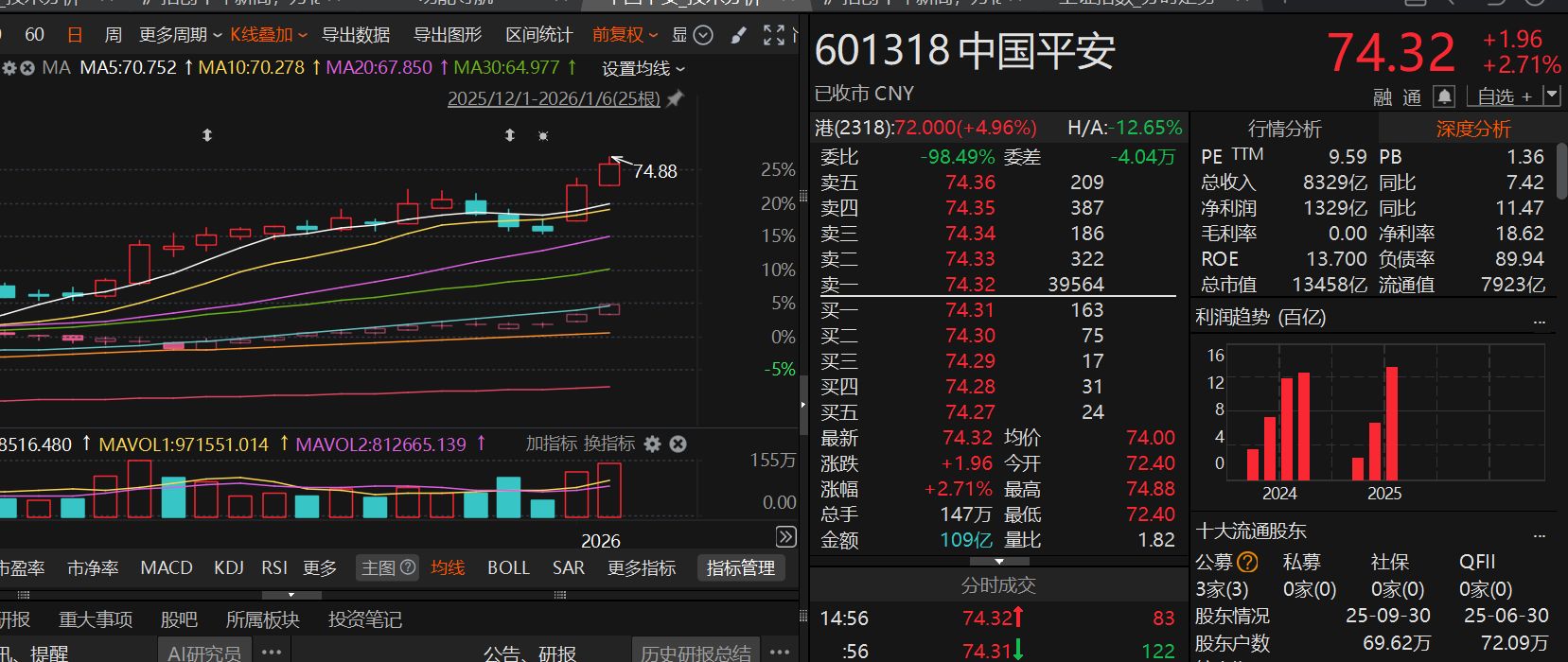Image resolution: width=1568 pixels, height=662 pixels.
Task: Click the double-arrow expand icon below chart
Action: coord(785,537)
